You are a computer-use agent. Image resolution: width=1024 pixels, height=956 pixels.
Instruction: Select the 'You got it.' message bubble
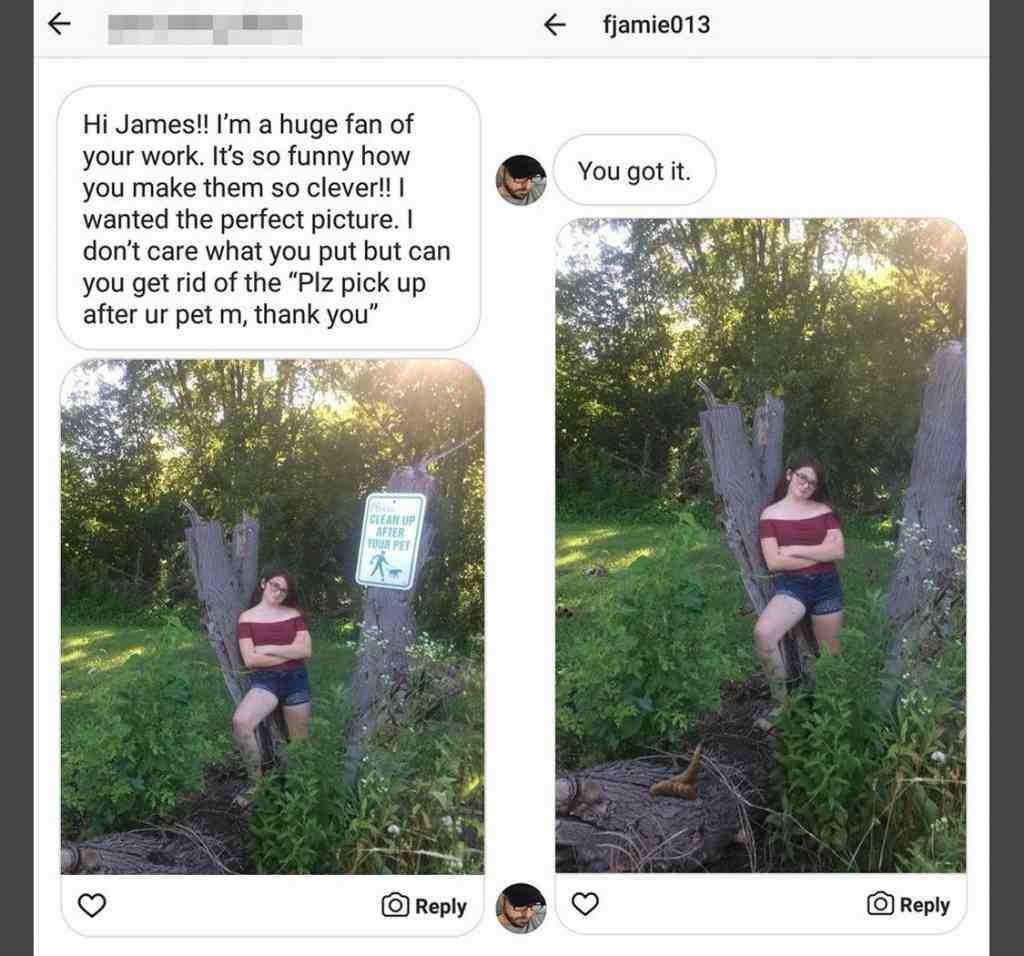click(634, 170)
